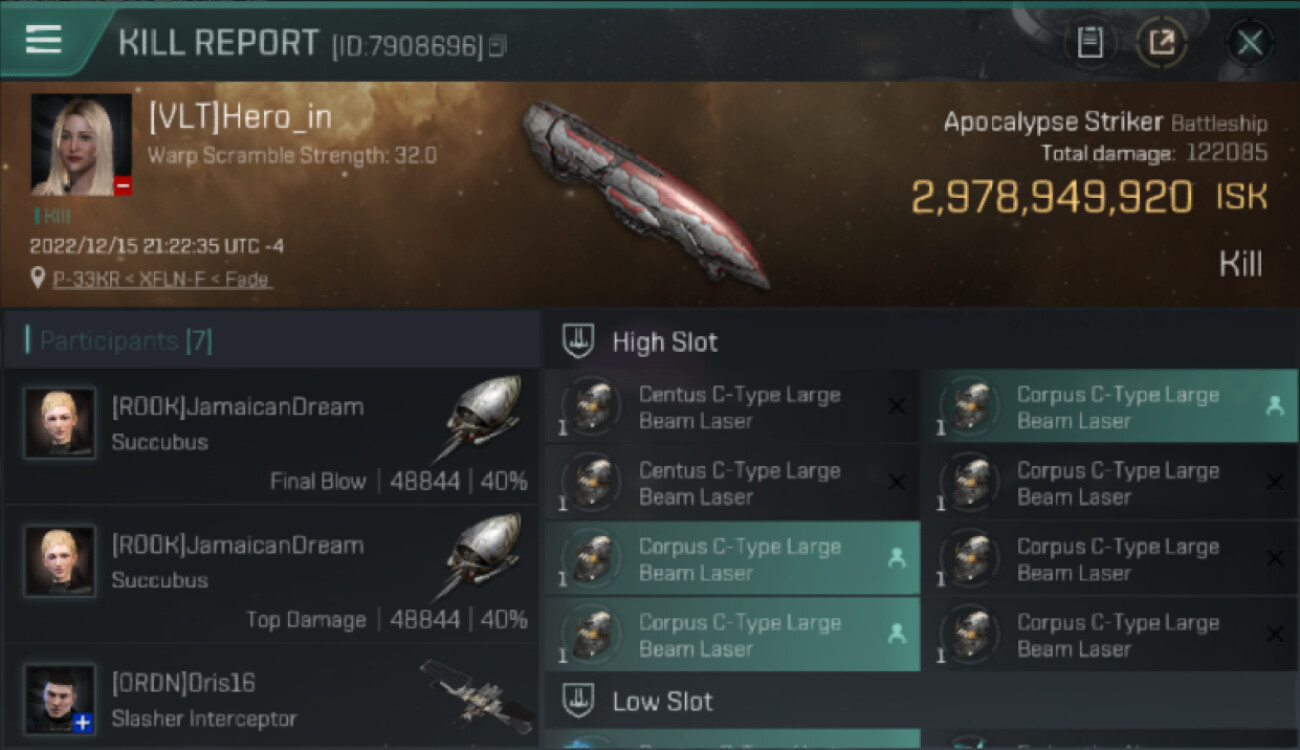Open the P-33KR location link
Image resolution: width=1300 pixels, height=750 pixels.
[x=162, y=279]
